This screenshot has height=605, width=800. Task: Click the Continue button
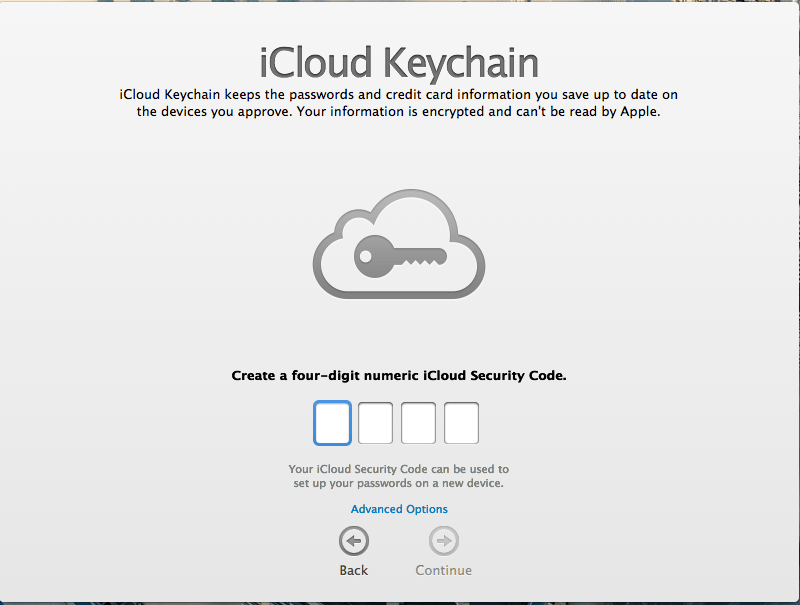443,550
